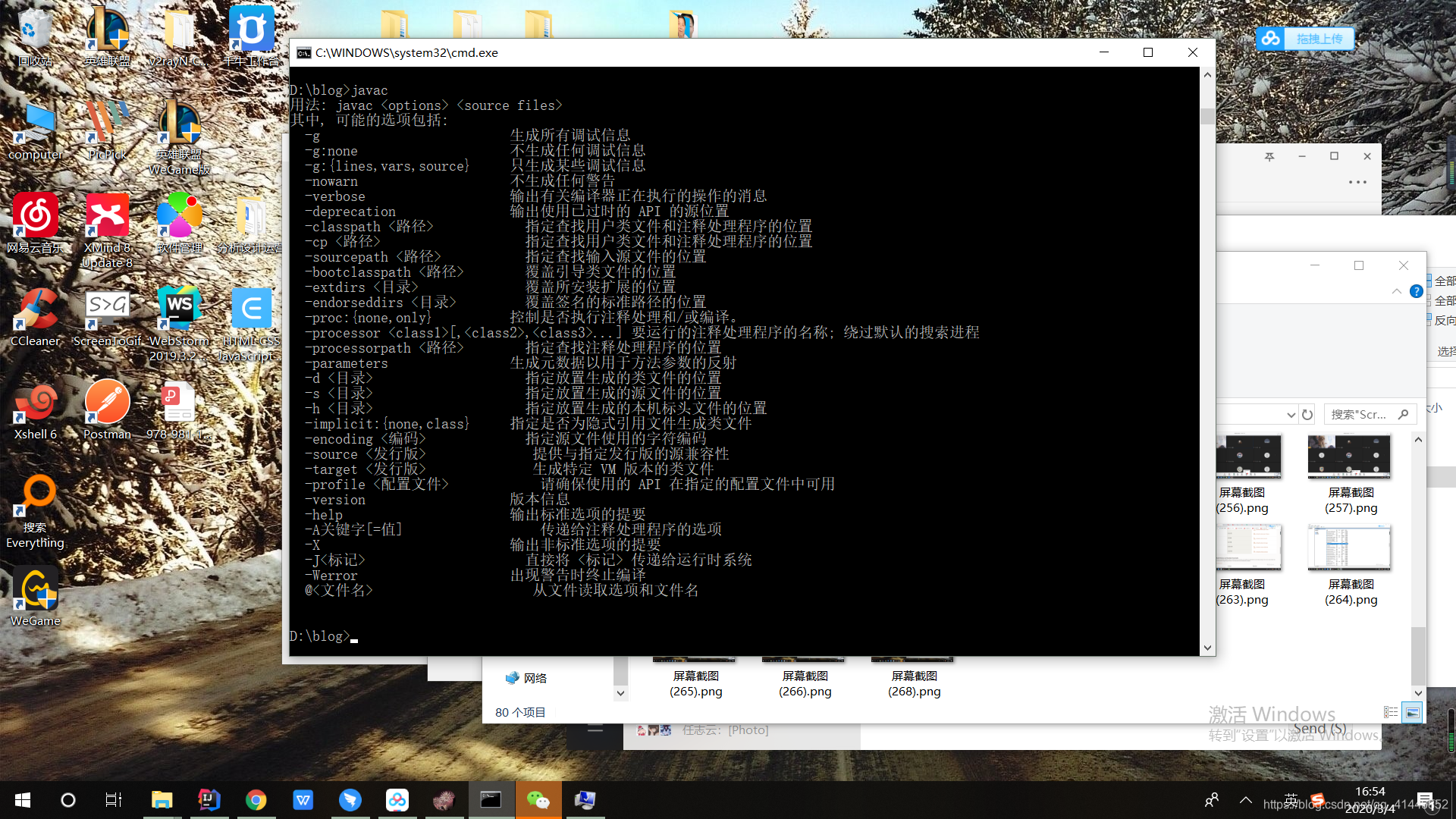Open the 屏幕截图 (264).png thumbnail
The image size is (1456, 819).
tap(1350, 548)
